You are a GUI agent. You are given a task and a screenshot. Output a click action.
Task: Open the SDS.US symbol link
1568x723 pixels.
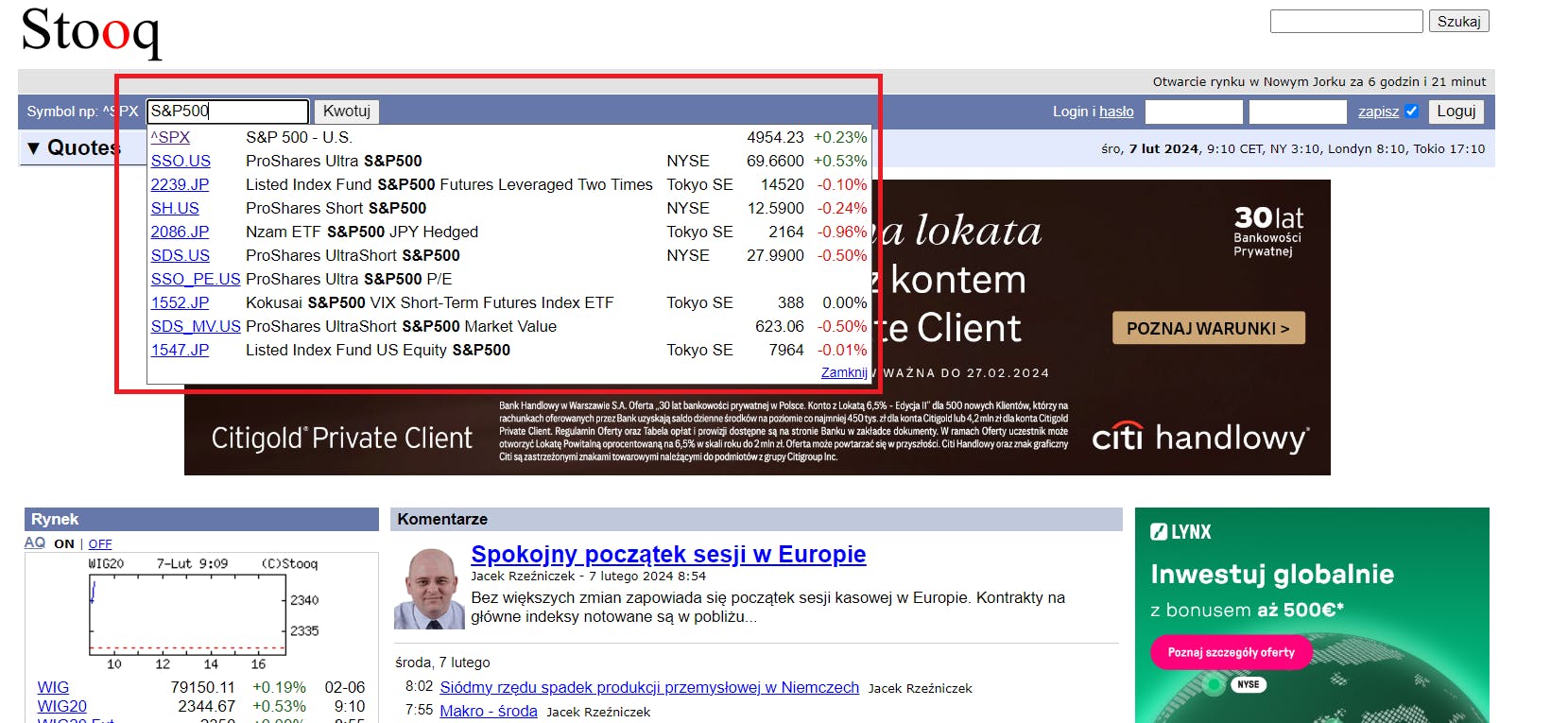pos(181,255)
